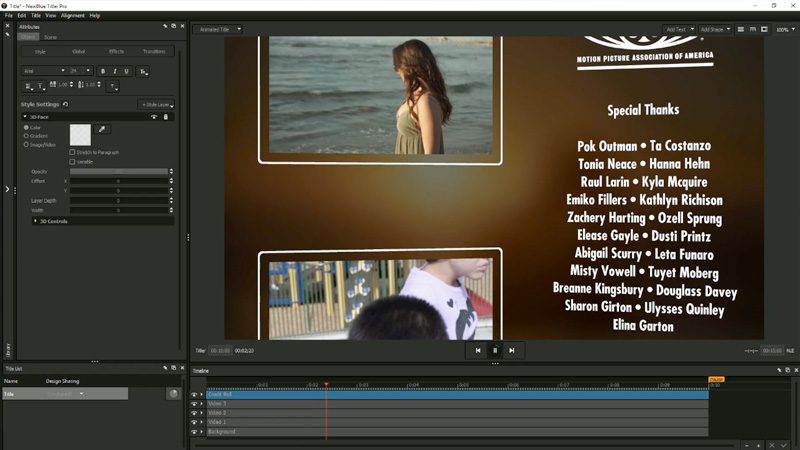The width and height of the screenshot is (800, 450).
Task: Toggle italic text formatting
Action: 115,71
